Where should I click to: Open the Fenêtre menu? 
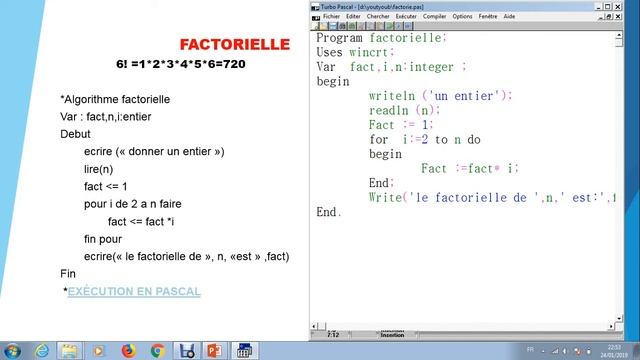click(488, 16)
